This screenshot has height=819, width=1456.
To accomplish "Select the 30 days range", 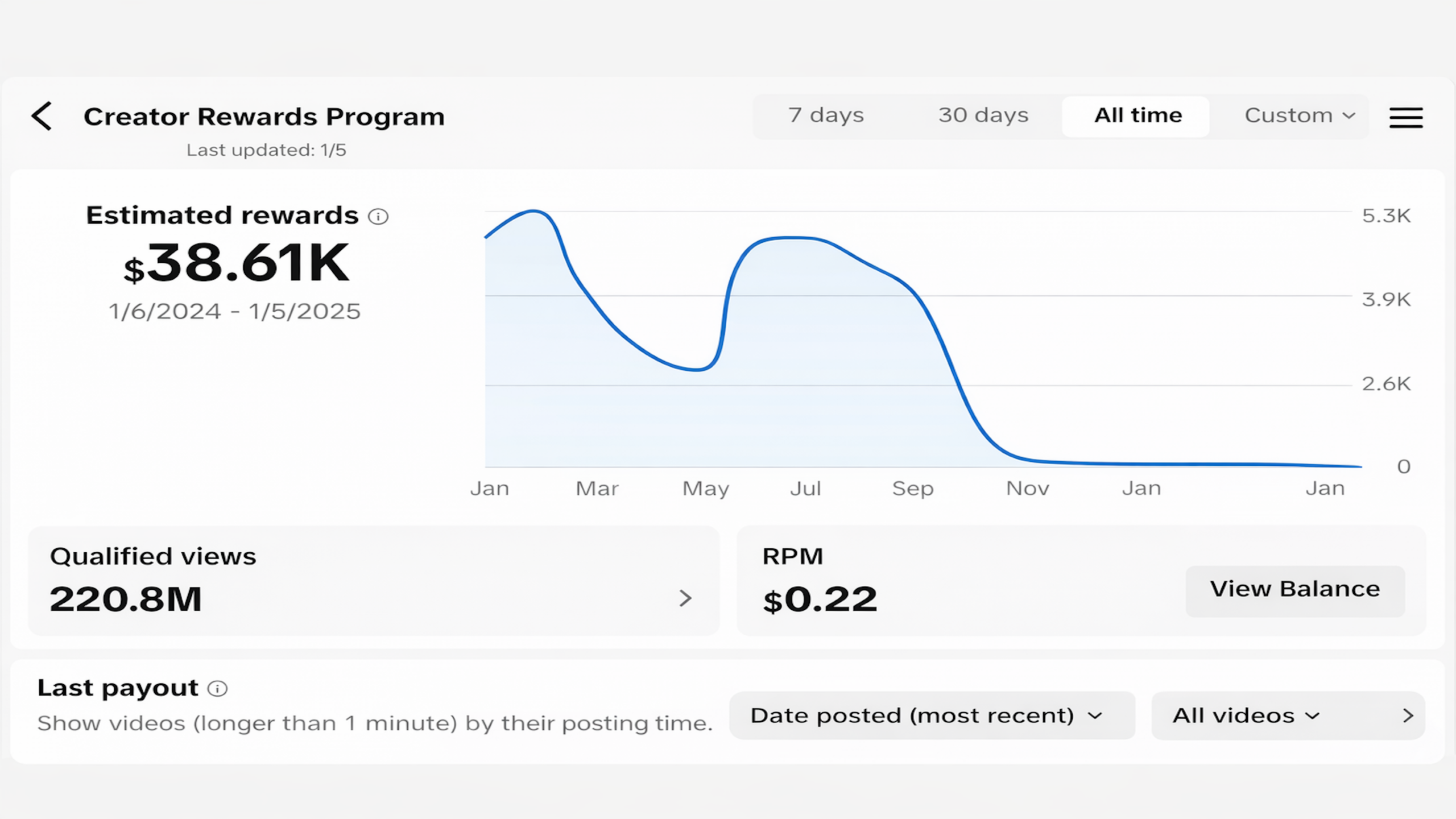I will [x=983, y=115].
